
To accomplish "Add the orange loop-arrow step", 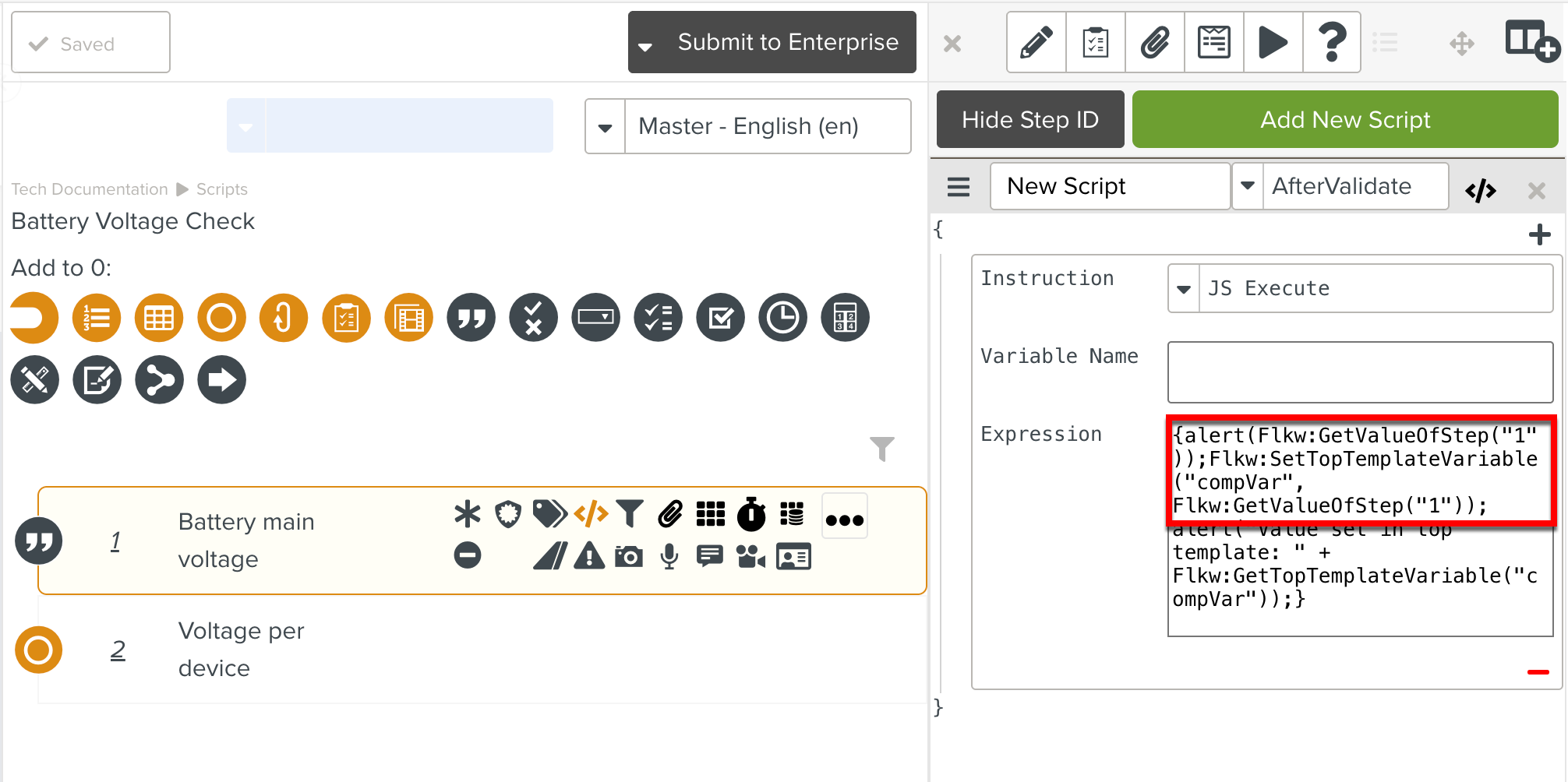I will (284, 318).
